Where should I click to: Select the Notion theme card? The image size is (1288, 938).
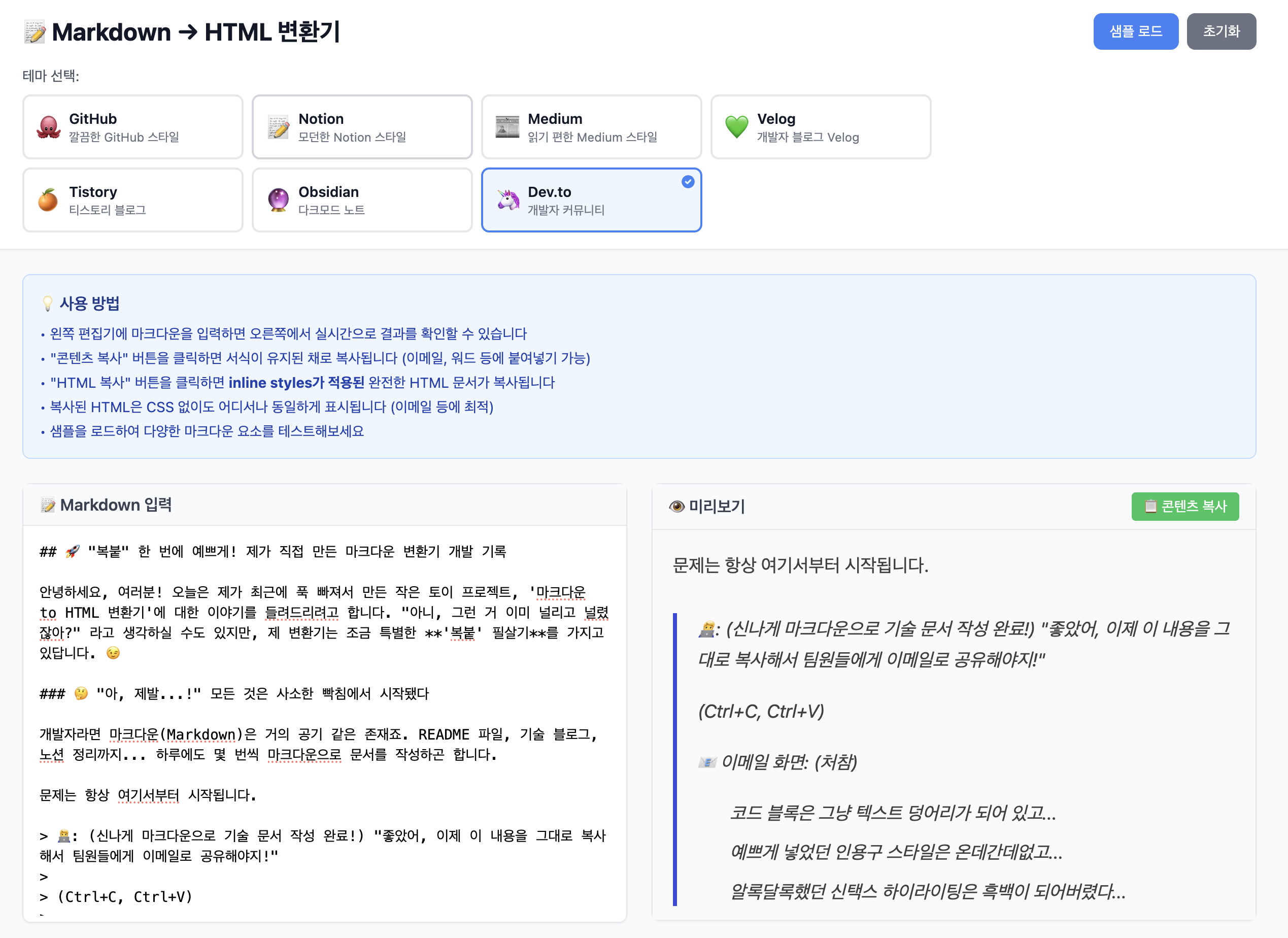coord(362,127)
